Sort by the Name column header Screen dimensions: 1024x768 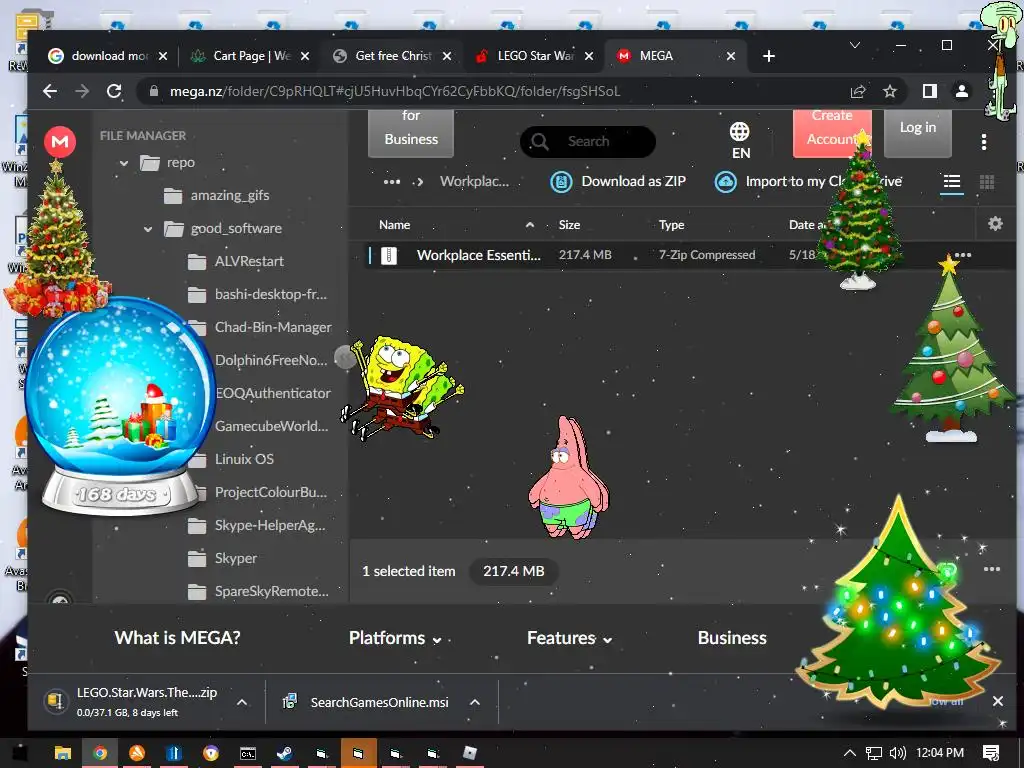tap(394, 225)
